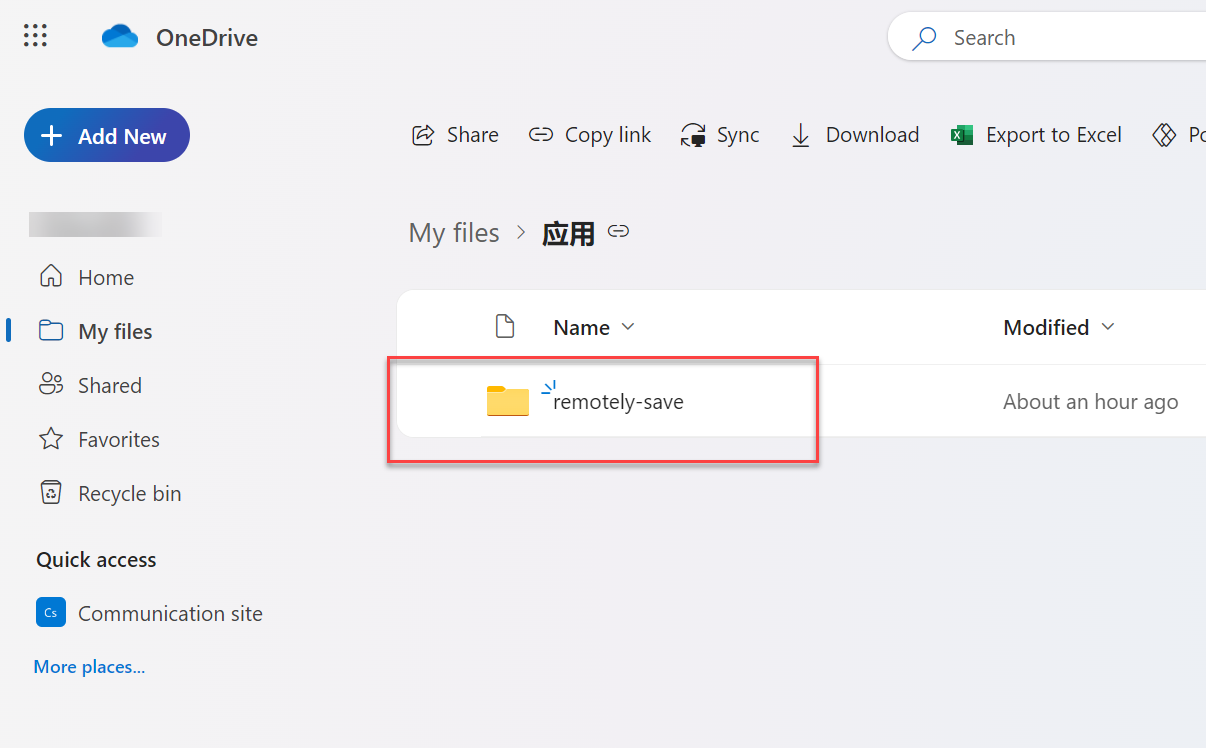Open the Name column sort dropdown
Image resolution: width=1206 pixels, height=748 pixels.
[x=628, y=327]
